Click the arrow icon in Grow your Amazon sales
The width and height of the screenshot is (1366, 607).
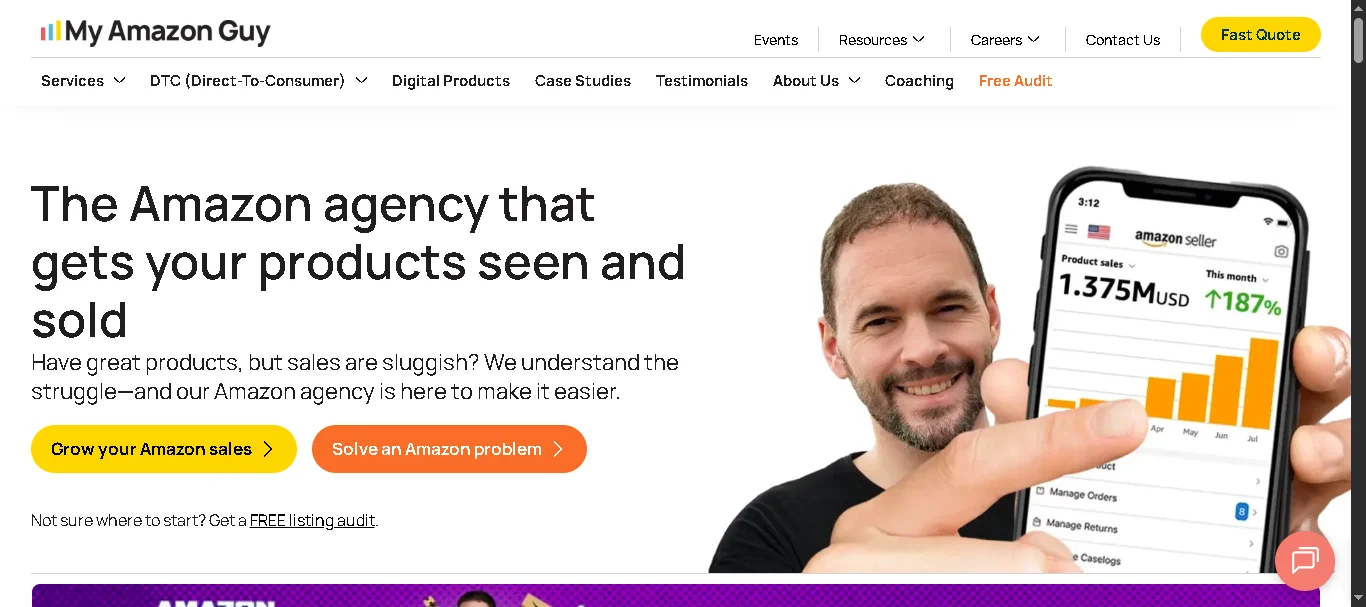tap(268, 449)
